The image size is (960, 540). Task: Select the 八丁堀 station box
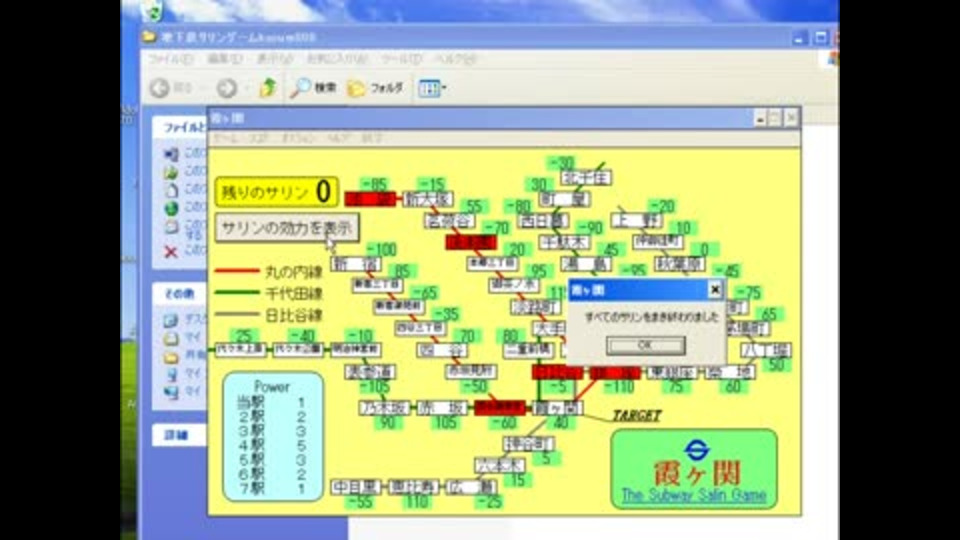[766, 351]
